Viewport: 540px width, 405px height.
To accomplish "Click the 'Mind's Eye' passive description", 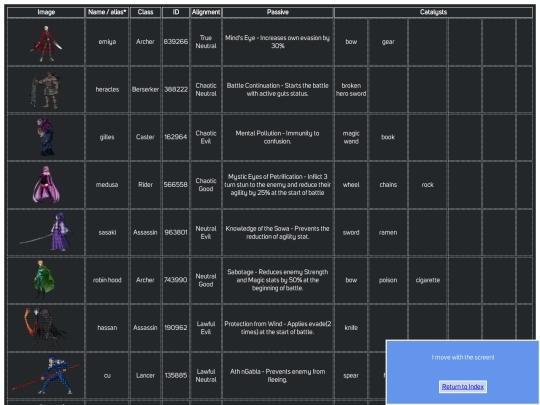I will tap(278, 42).
